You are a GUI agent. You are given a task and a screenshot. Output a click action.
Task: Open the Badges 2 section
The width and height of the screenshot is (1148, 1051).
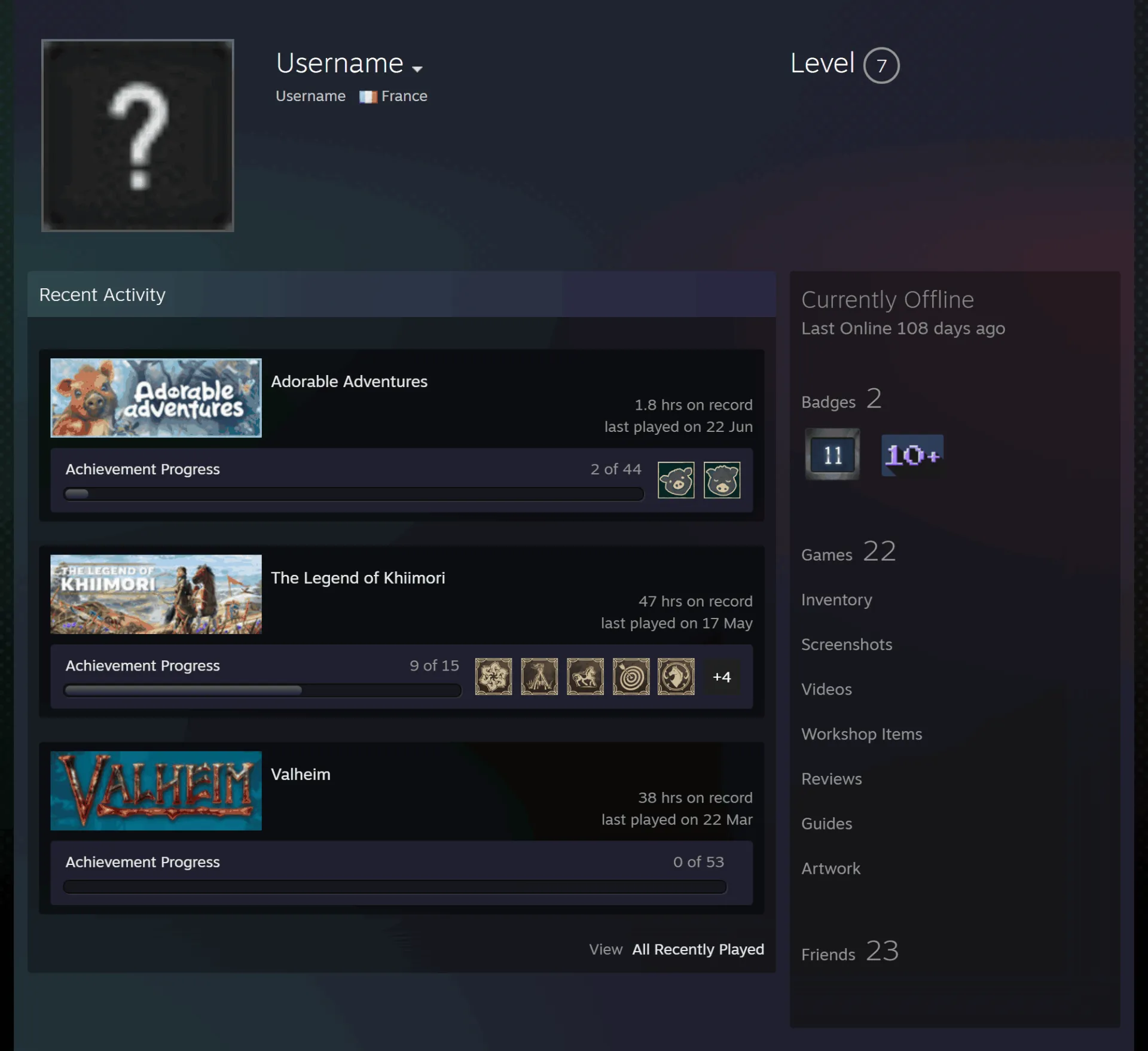(841, 399)
